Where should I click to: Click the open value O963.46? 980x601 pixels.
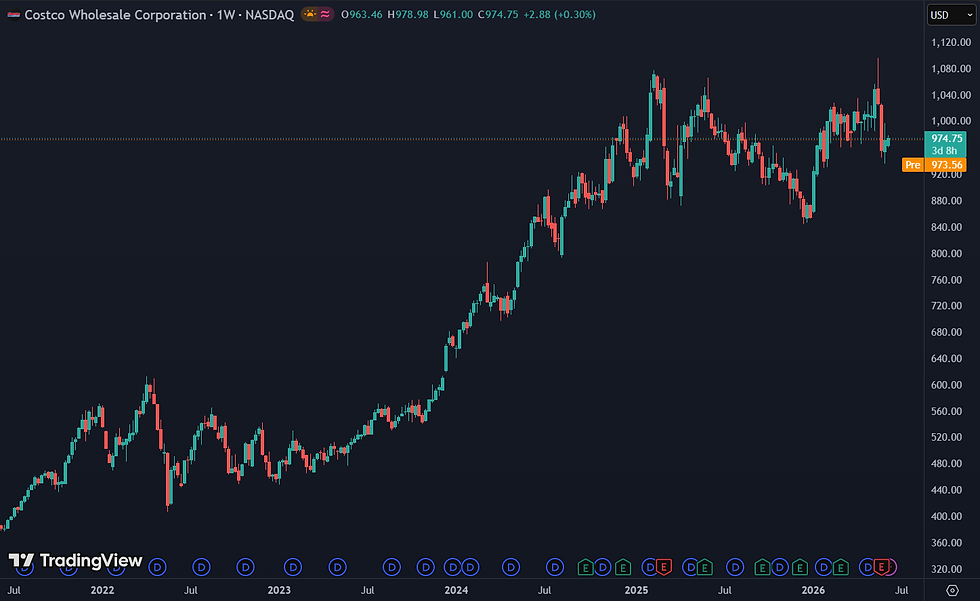(362, 14)
